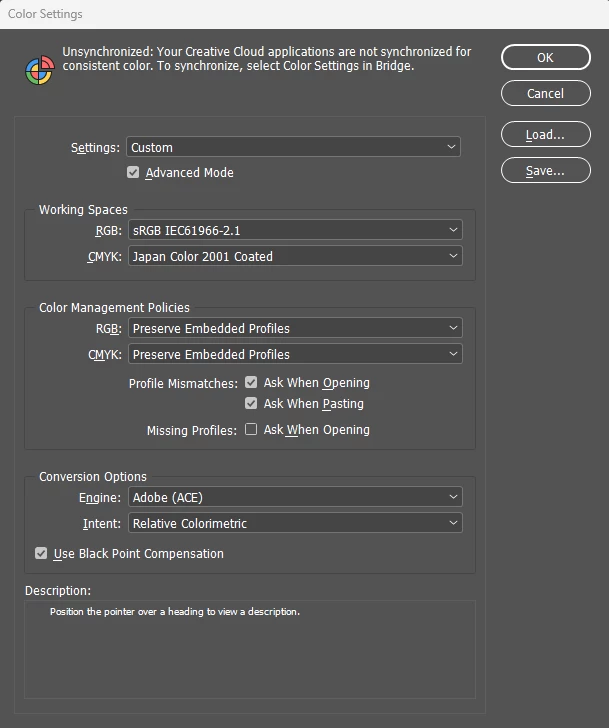
Task: Click the Description: label
Action: tap(58, 591)
